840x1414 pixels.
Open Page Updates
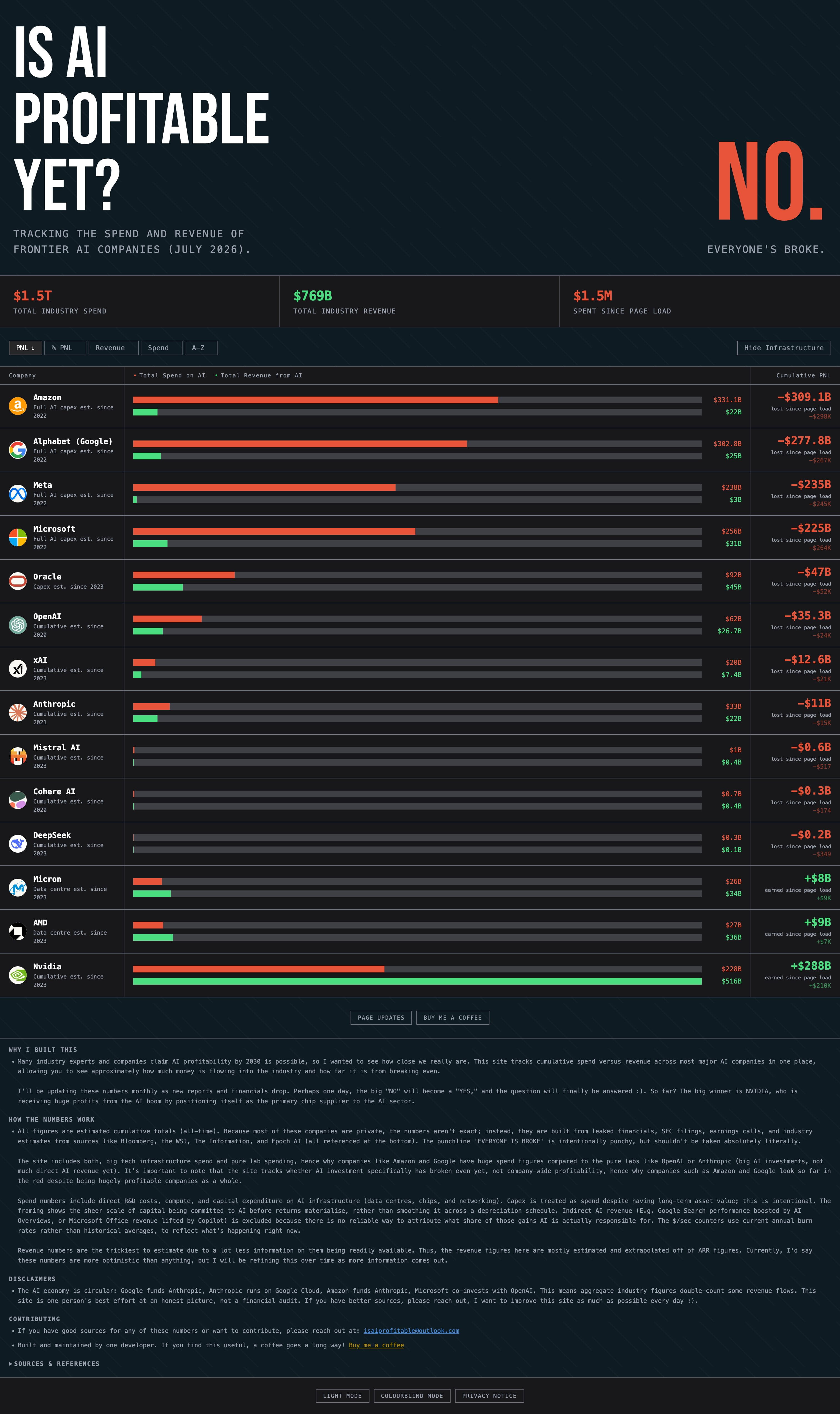381,1018
